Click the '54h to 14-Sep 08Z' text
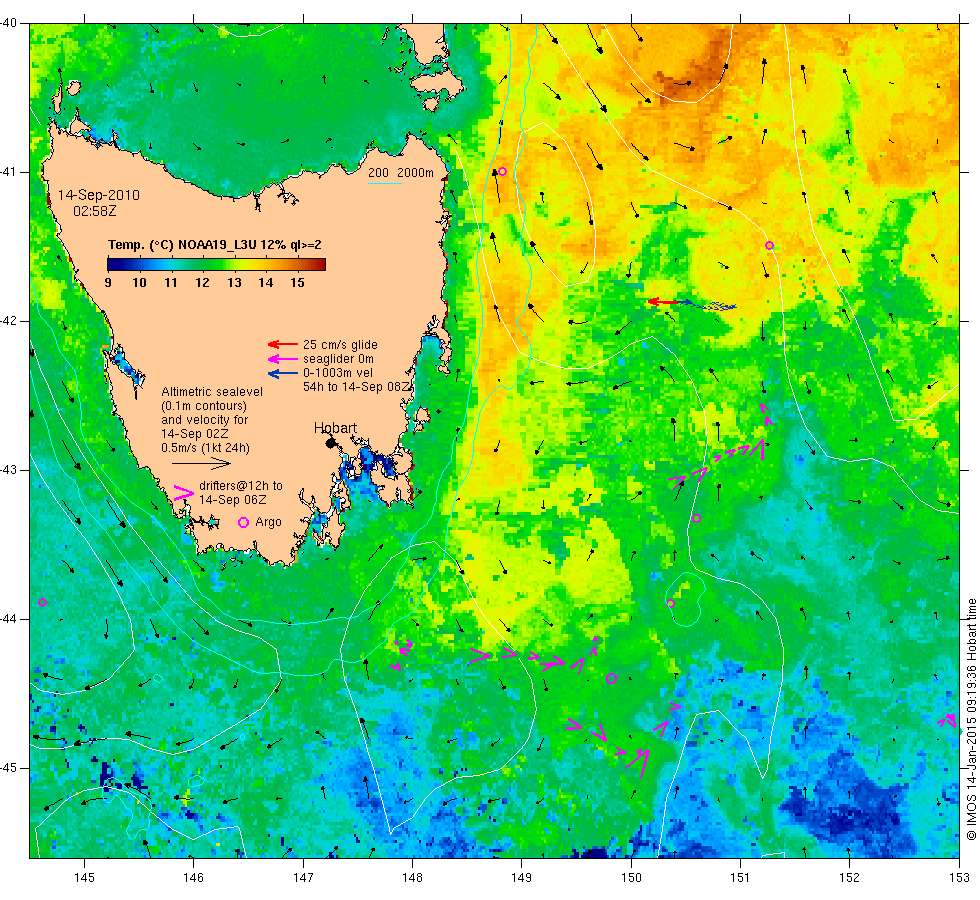This screenshot has width=980, height=900. [357, 387]
